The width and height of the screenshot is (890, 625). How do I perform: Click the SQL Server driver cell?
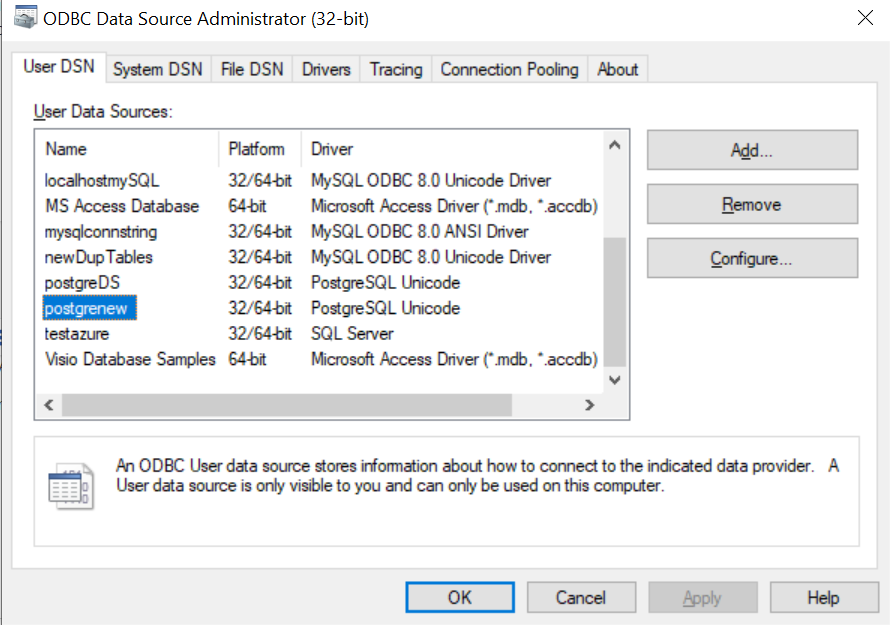[352, 334]
